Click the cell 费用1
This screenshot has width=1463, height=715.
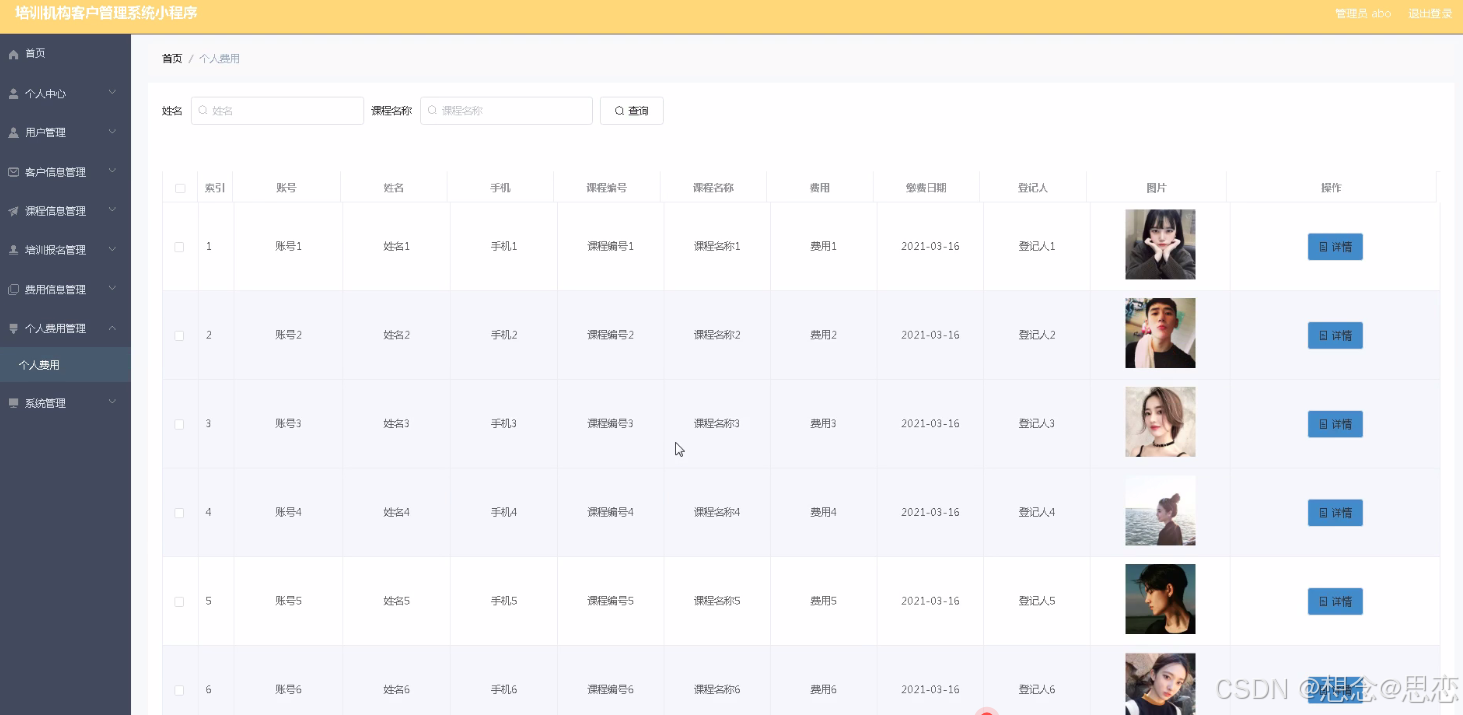[823, 246]
